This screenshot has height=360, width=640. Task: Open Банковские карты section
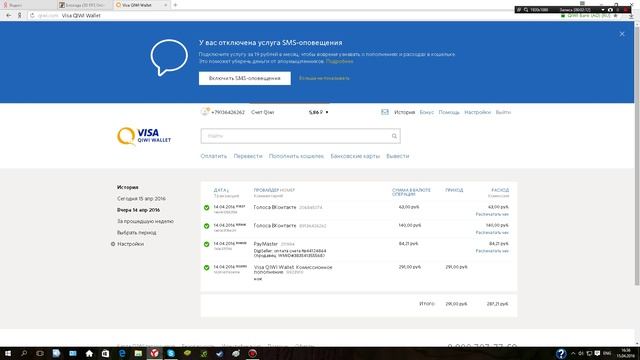click(x=355, y=156)
